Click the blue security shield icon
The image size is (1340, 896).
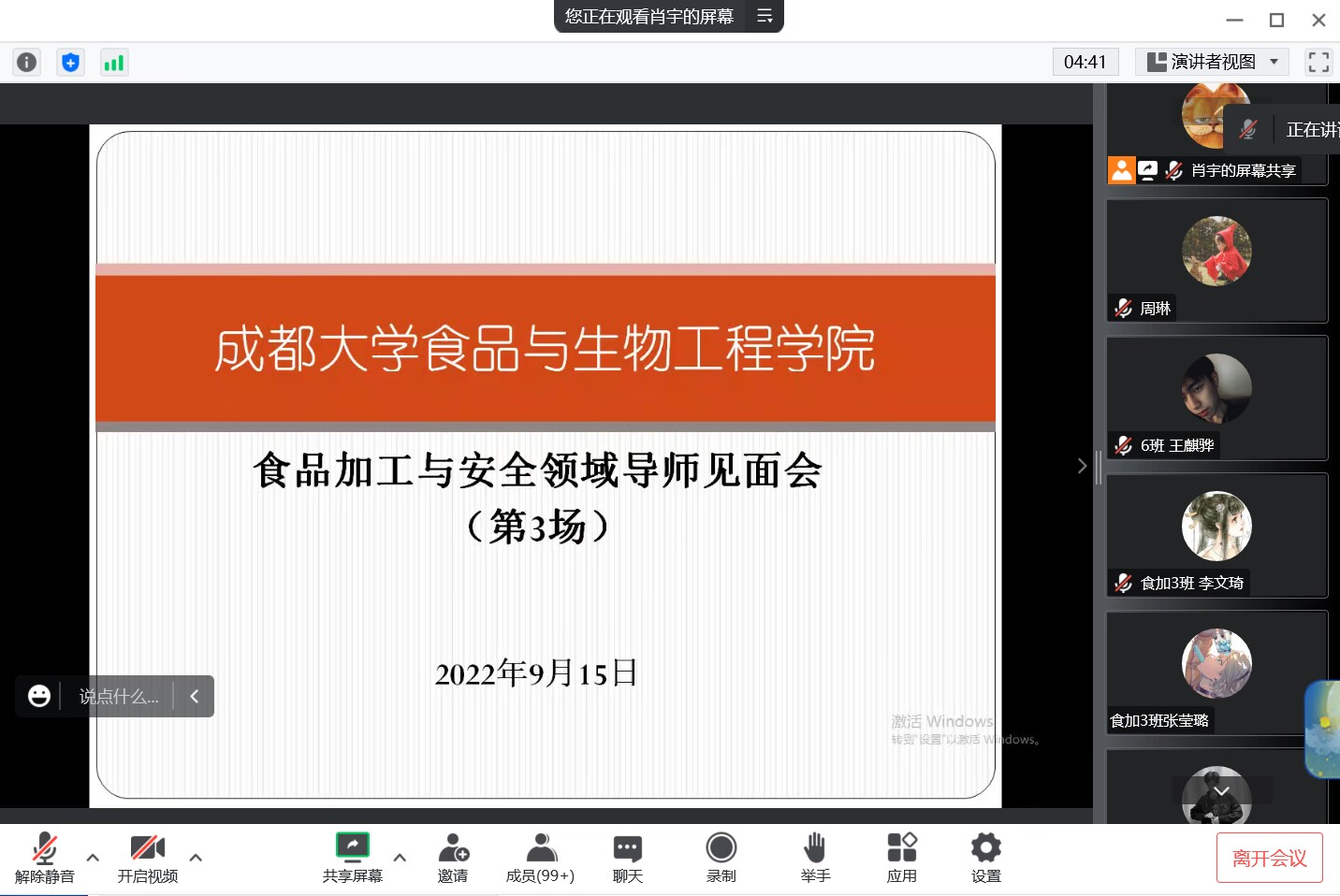(70, 63)
